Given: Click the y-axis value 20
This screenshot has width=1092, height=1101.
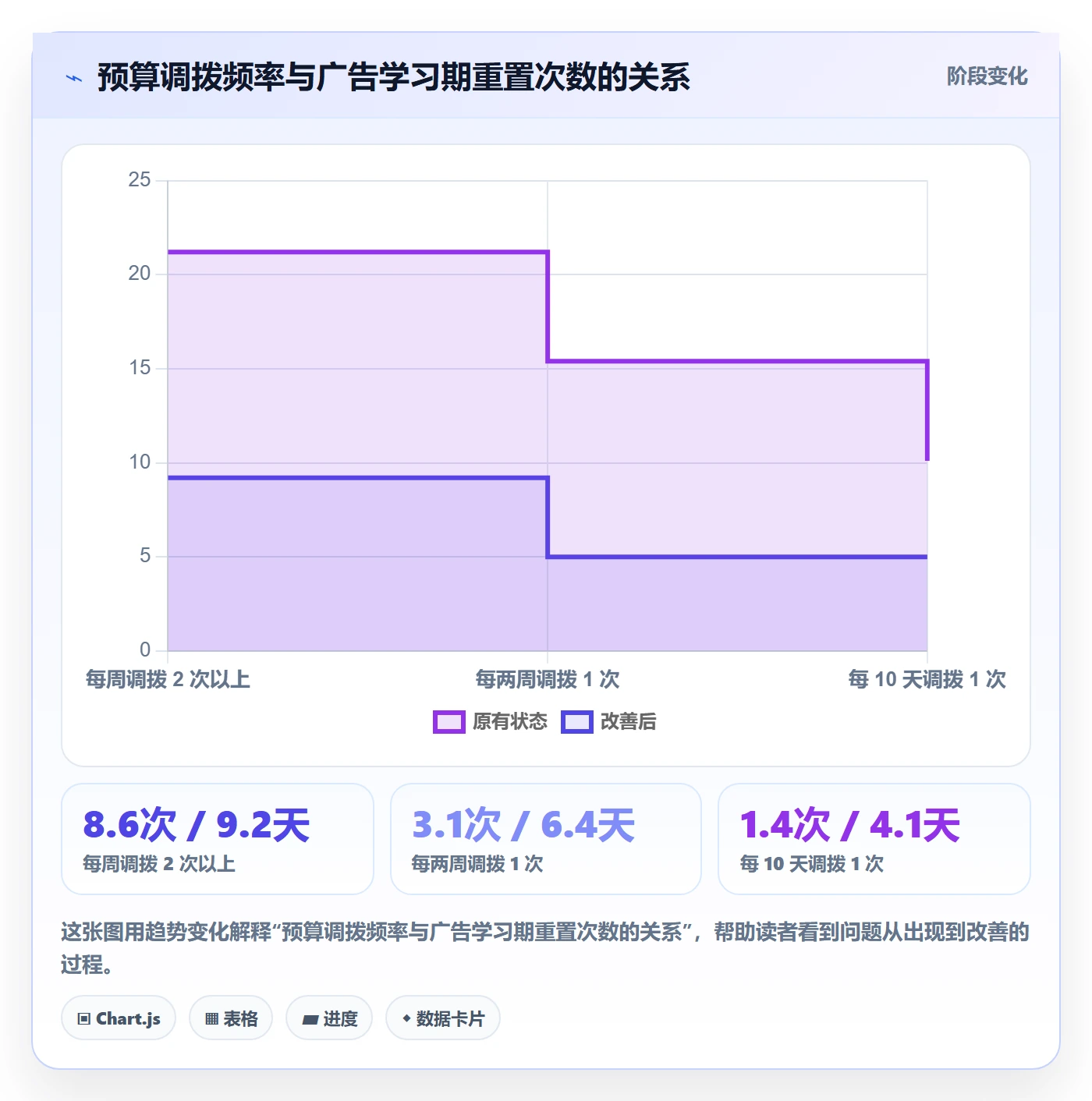Looking at the screenshot, I should point(140,274).
